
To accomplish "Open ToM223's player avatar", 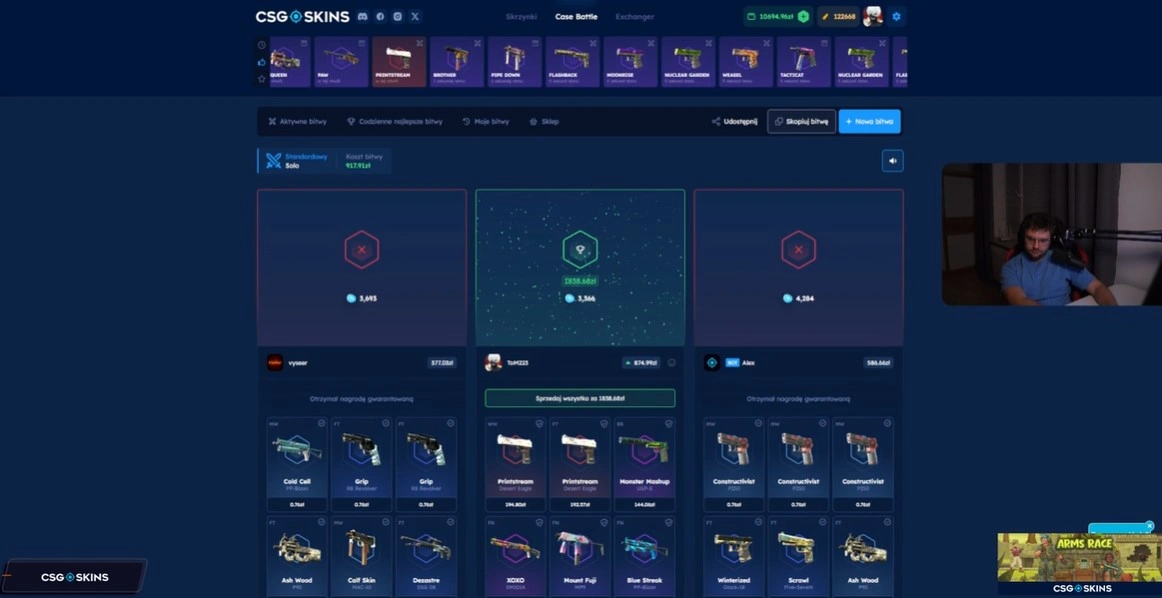I will 493,362.
